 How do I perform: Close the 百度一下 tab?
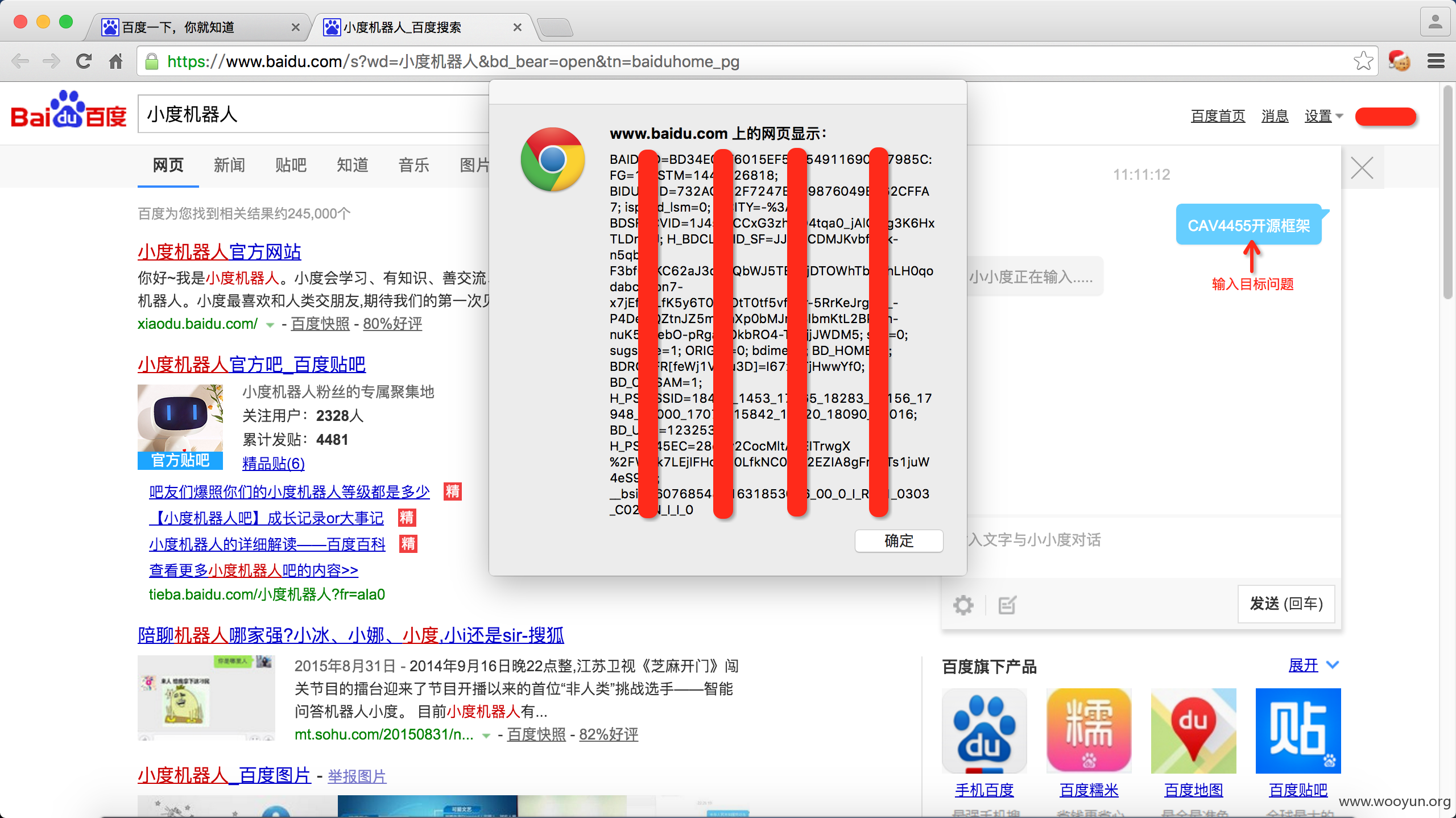coord(295,27)
